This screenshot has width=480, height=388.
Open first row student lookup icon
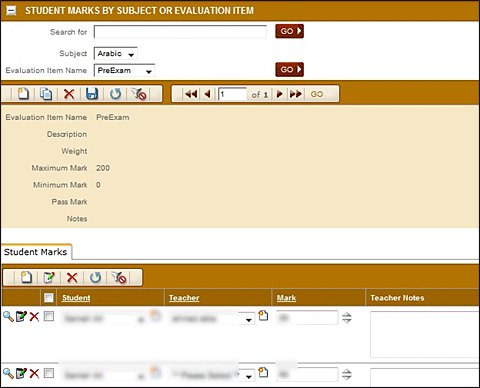click(155, 315)
